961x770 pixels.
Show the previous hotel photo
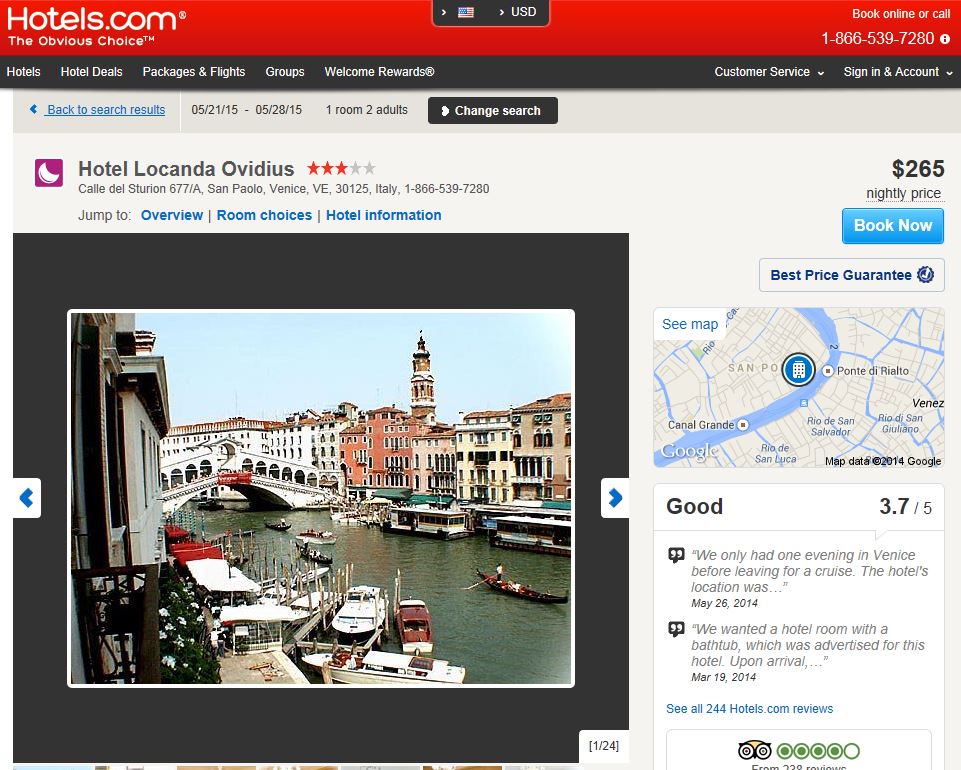click(x=27, y=498)
